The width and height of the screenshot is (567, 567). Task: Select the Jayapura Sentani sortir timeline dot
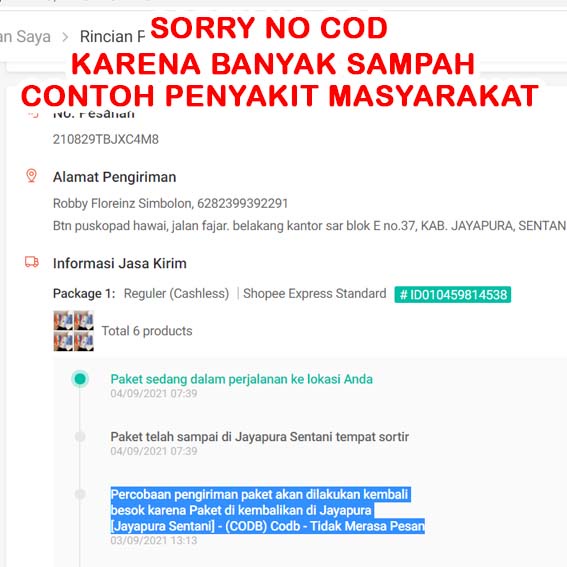pyautogui.click(x=80, y=437)
